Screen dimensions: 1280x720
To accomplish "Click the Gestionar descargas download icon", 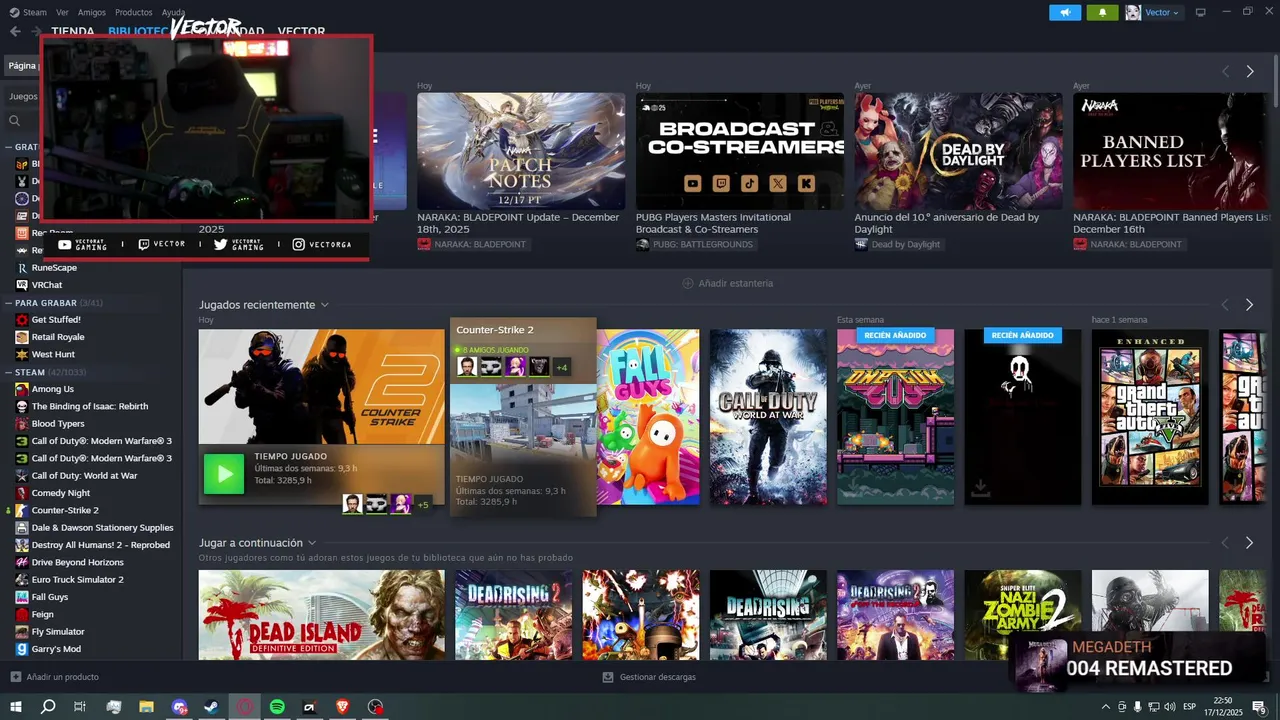I will click(608, 677).
